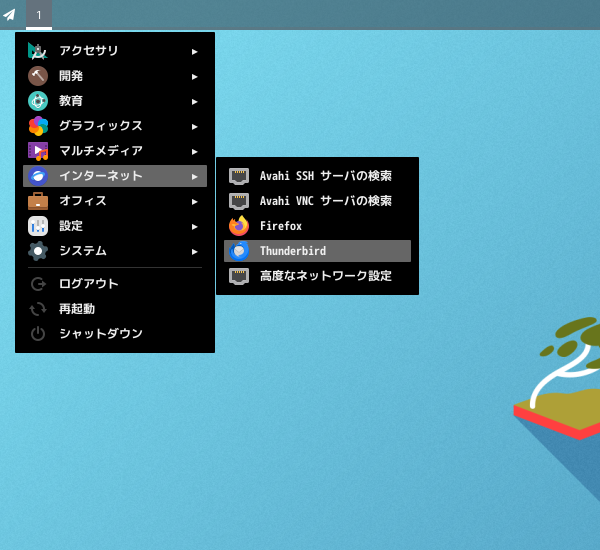Click the シャットダウン power icon
The image size is (600, 550).
coord(38,334)
